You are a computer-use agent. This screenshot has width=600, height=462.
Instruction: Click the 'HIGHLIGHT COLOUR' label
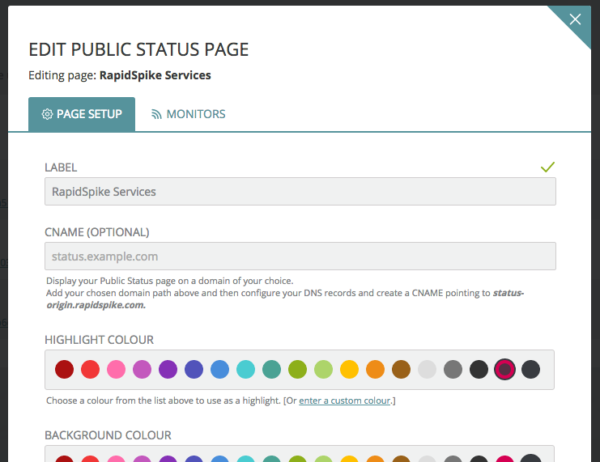(x=99, y=340)
